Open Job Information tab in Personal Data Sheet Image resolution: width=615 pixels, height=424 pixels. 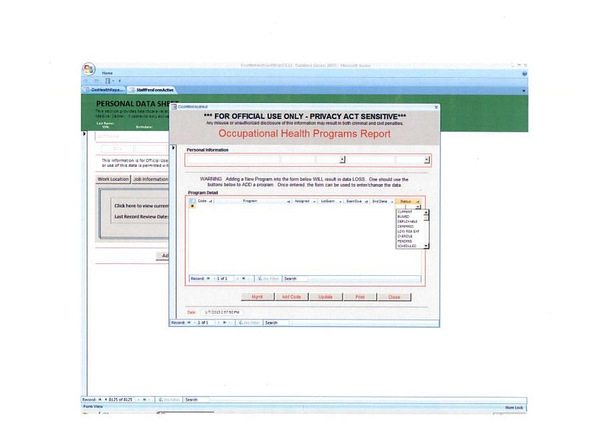click(151, 179)
